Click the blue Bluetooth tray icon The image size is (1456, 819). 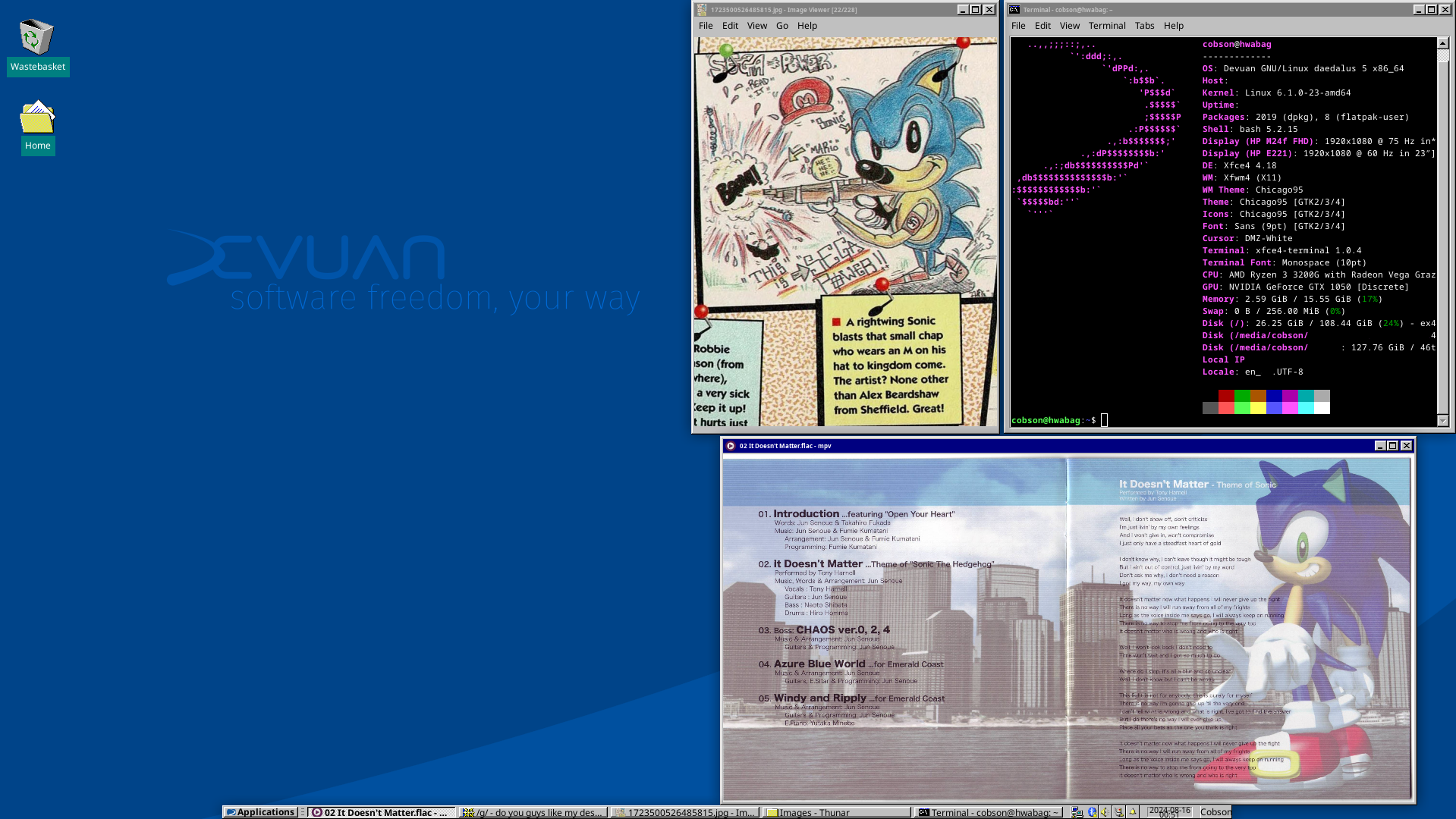(x=1092, y=812)
